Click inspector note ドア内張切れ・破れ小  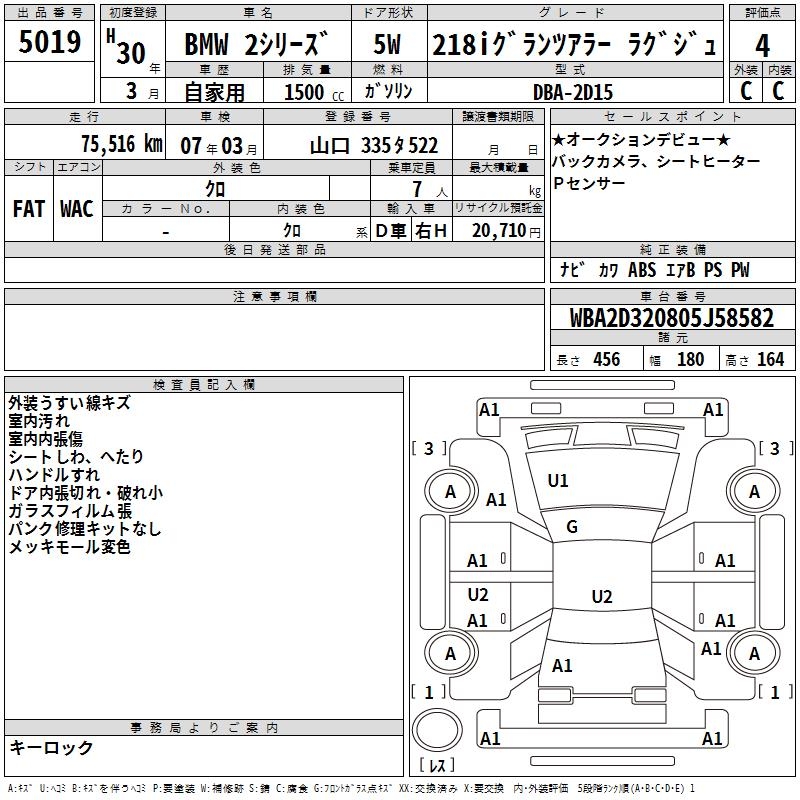click(86, 492)
